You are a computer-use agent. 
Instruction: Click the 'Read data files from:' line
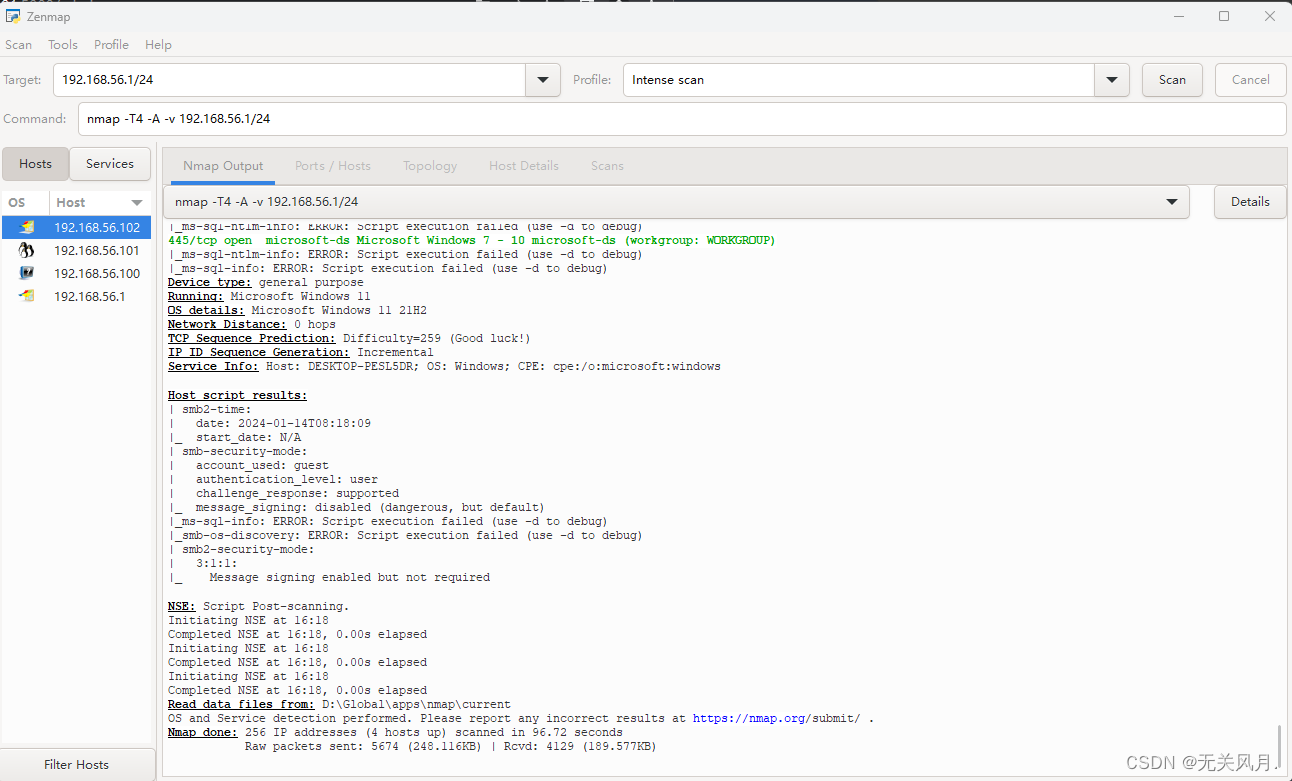(x=339, y=704)
